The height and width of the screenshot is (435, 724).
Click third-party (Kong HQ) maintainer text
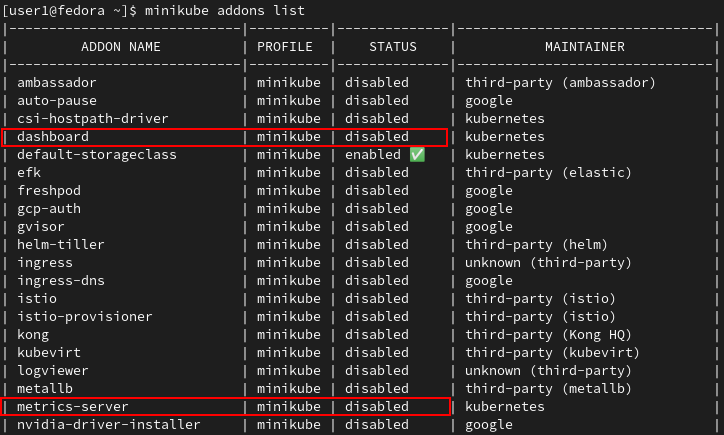click(x=548, y=335)
